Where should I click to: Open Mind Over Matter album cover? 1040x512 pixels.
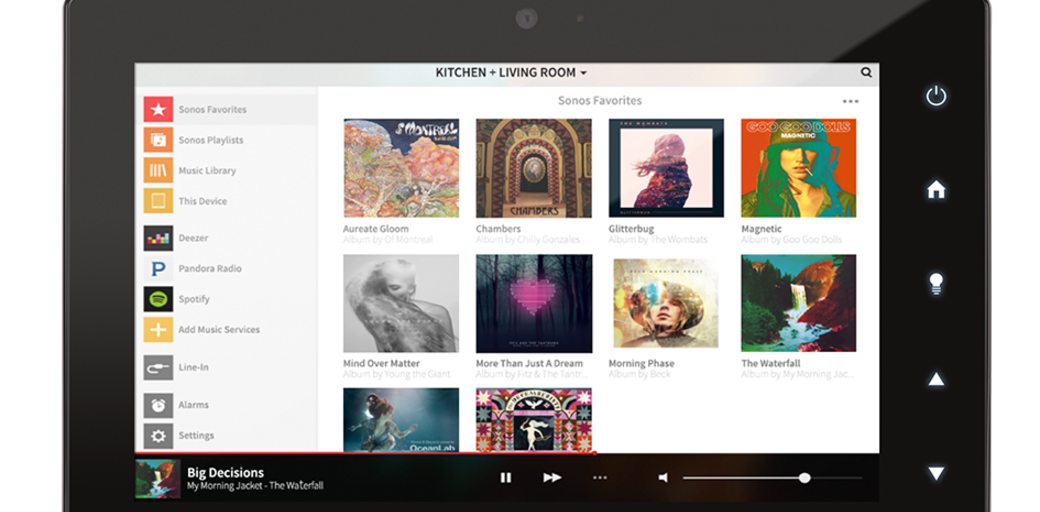click(x=401, y=304)
